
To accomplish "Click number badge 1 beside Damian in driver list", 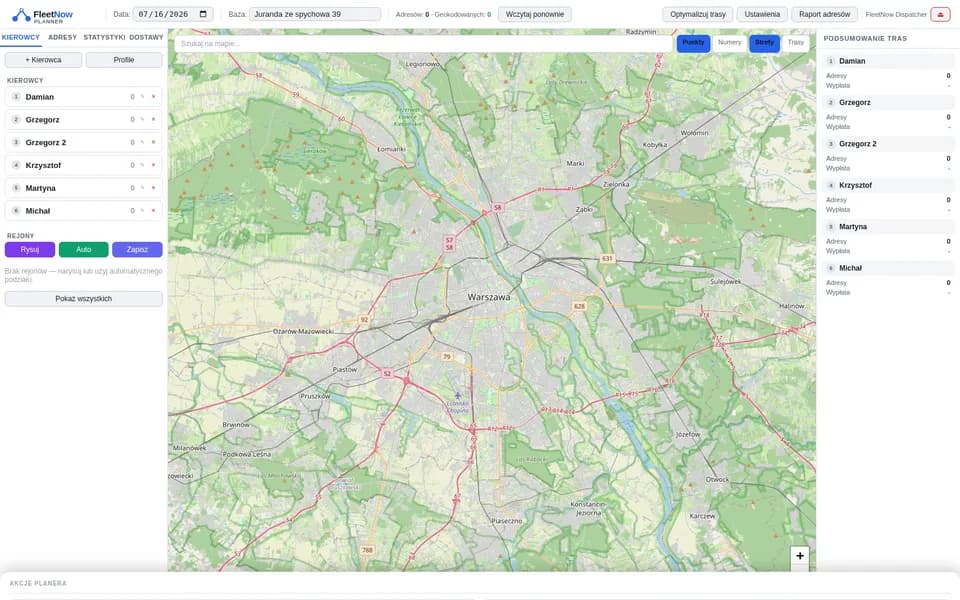I will click(x=16, y=97).
